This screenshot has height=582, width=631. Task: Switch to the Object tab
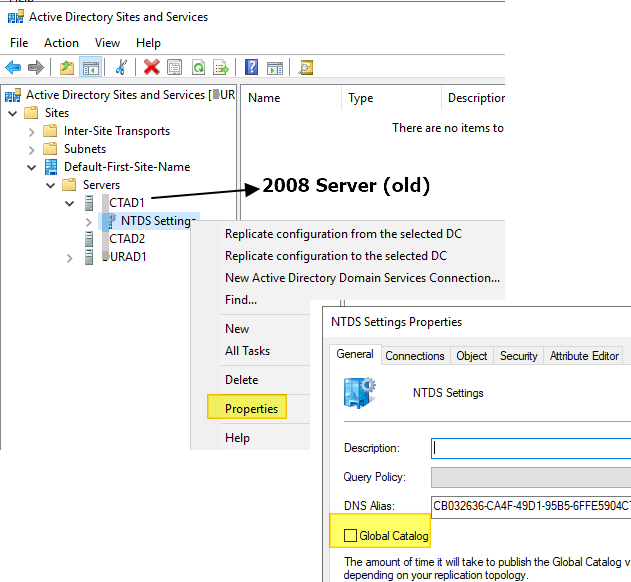tap(472, 356)
